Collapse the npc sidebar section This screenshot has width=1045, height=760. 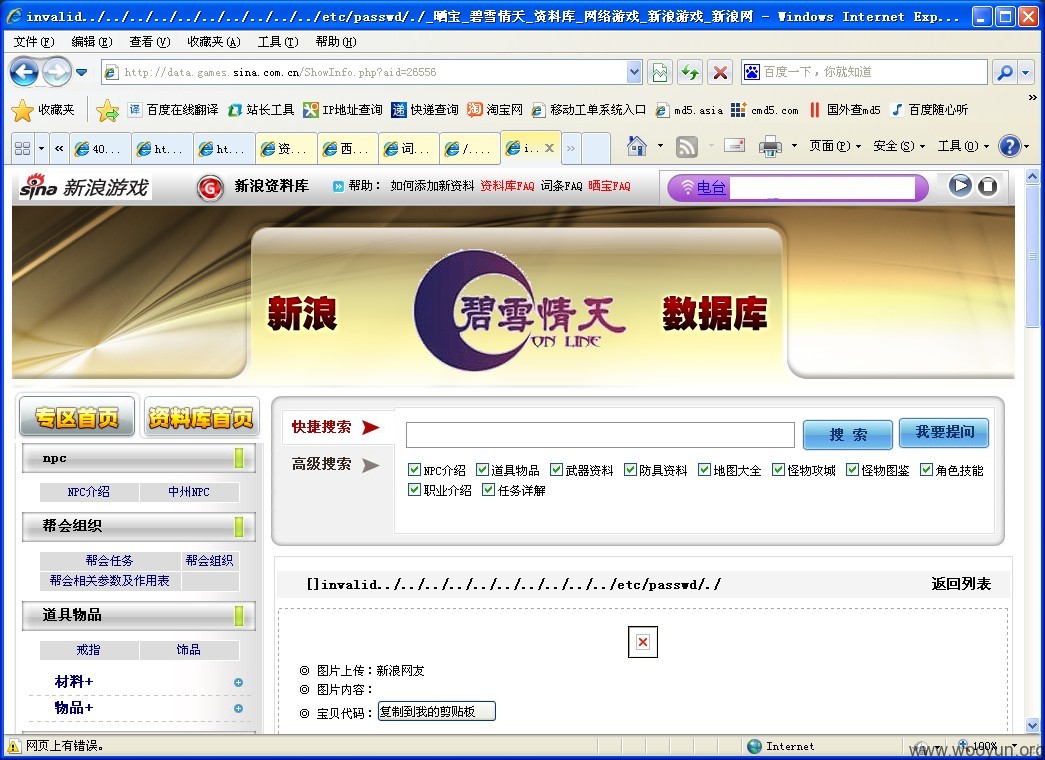coord(239,459)
